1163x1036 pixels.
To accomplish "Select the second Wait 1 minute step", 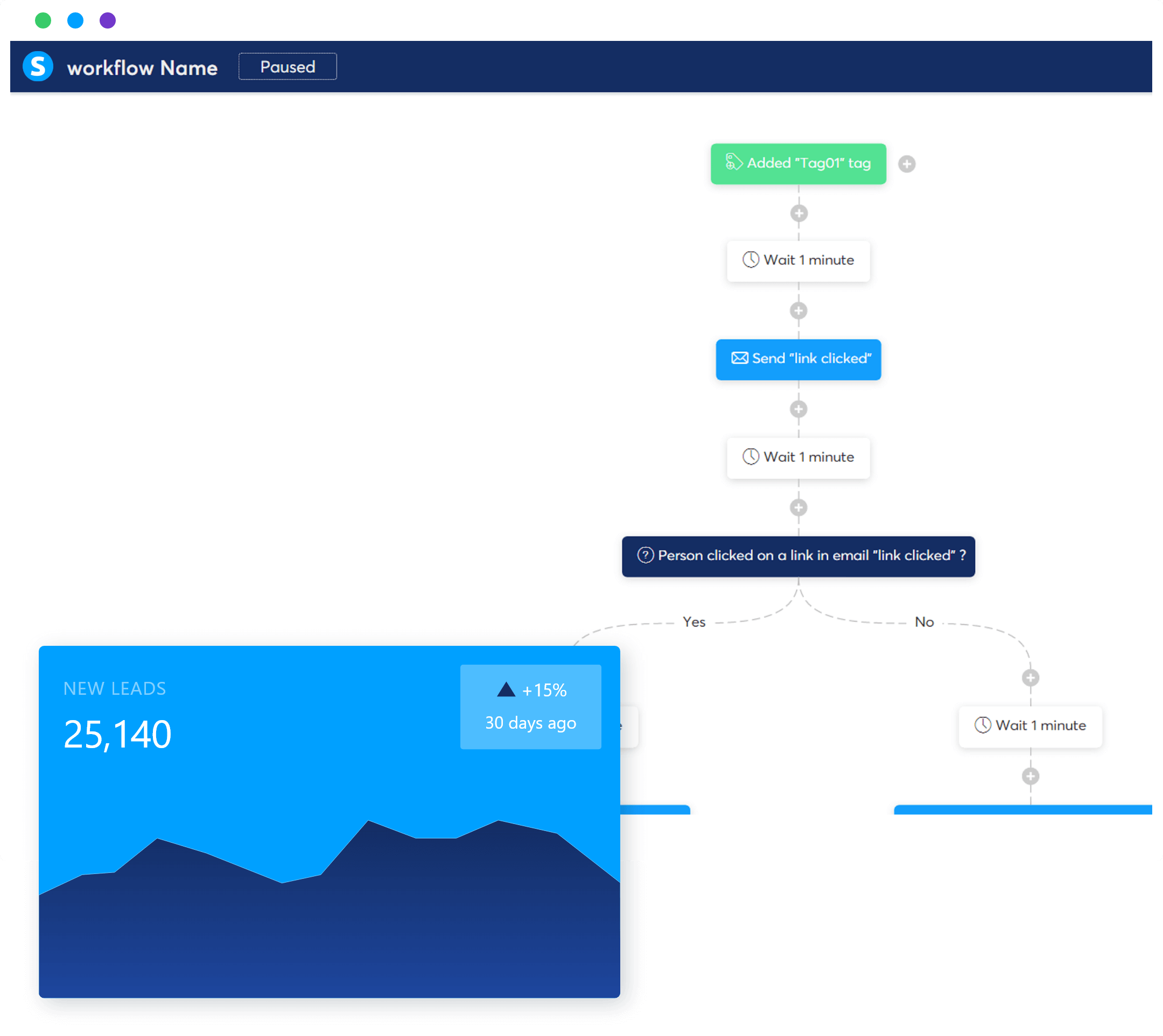I will [797, 457].
